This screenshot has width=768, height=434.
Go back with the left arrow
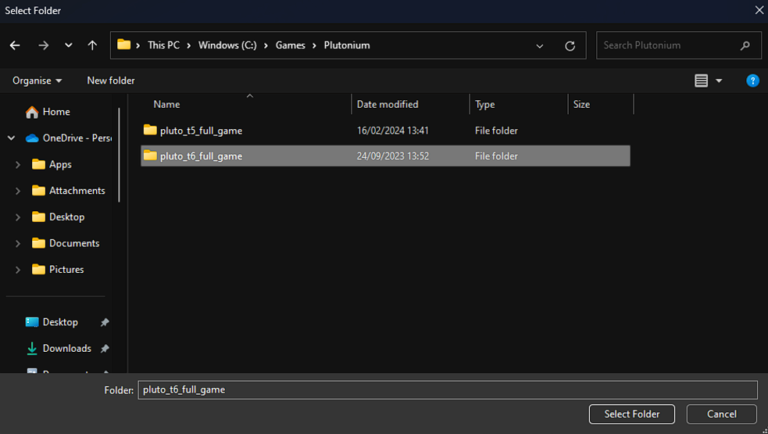15,46
